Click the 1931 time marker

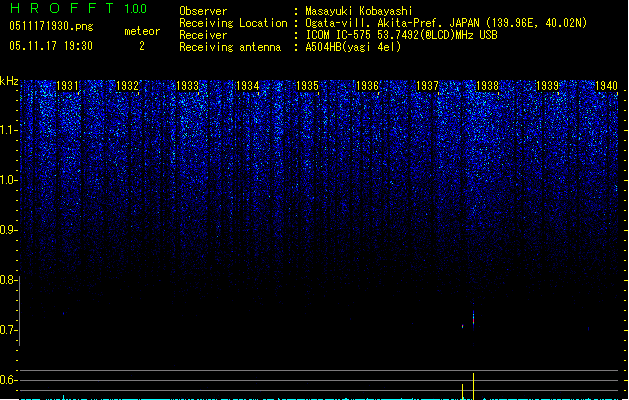click(67, 85)
